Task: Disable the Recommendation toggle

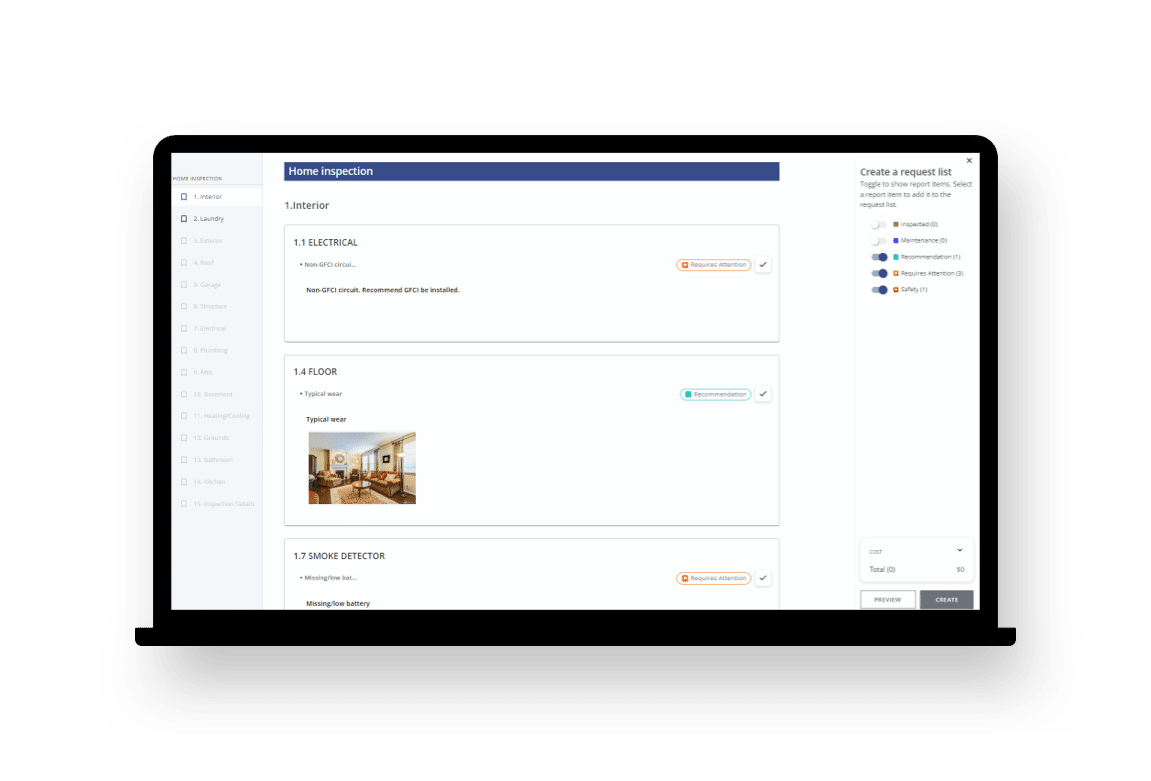Action: pyautogui.click(x=879, y=257)
